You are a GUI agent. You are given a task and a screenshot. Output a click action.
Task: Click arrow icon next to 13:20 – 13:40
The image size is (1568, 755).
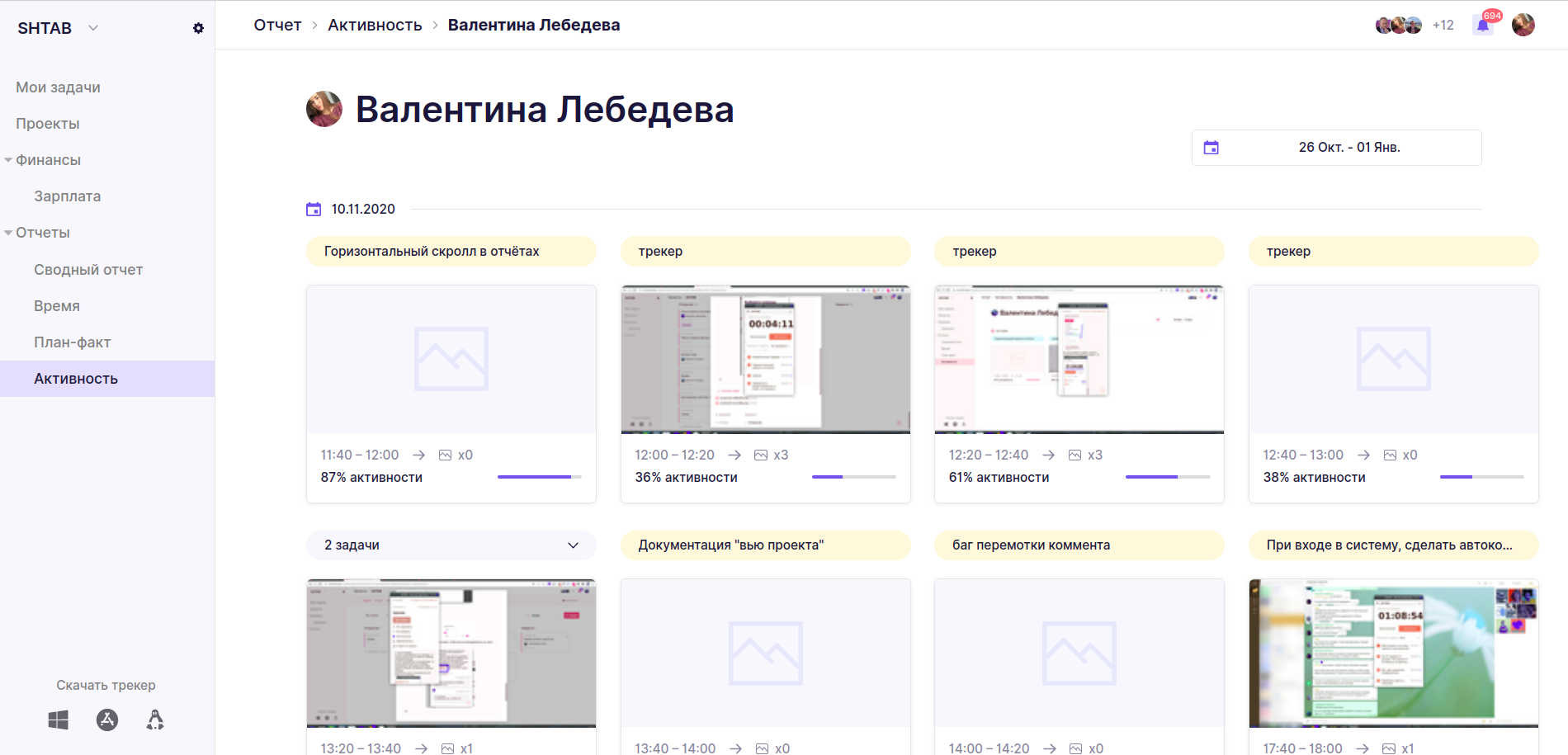422,748
